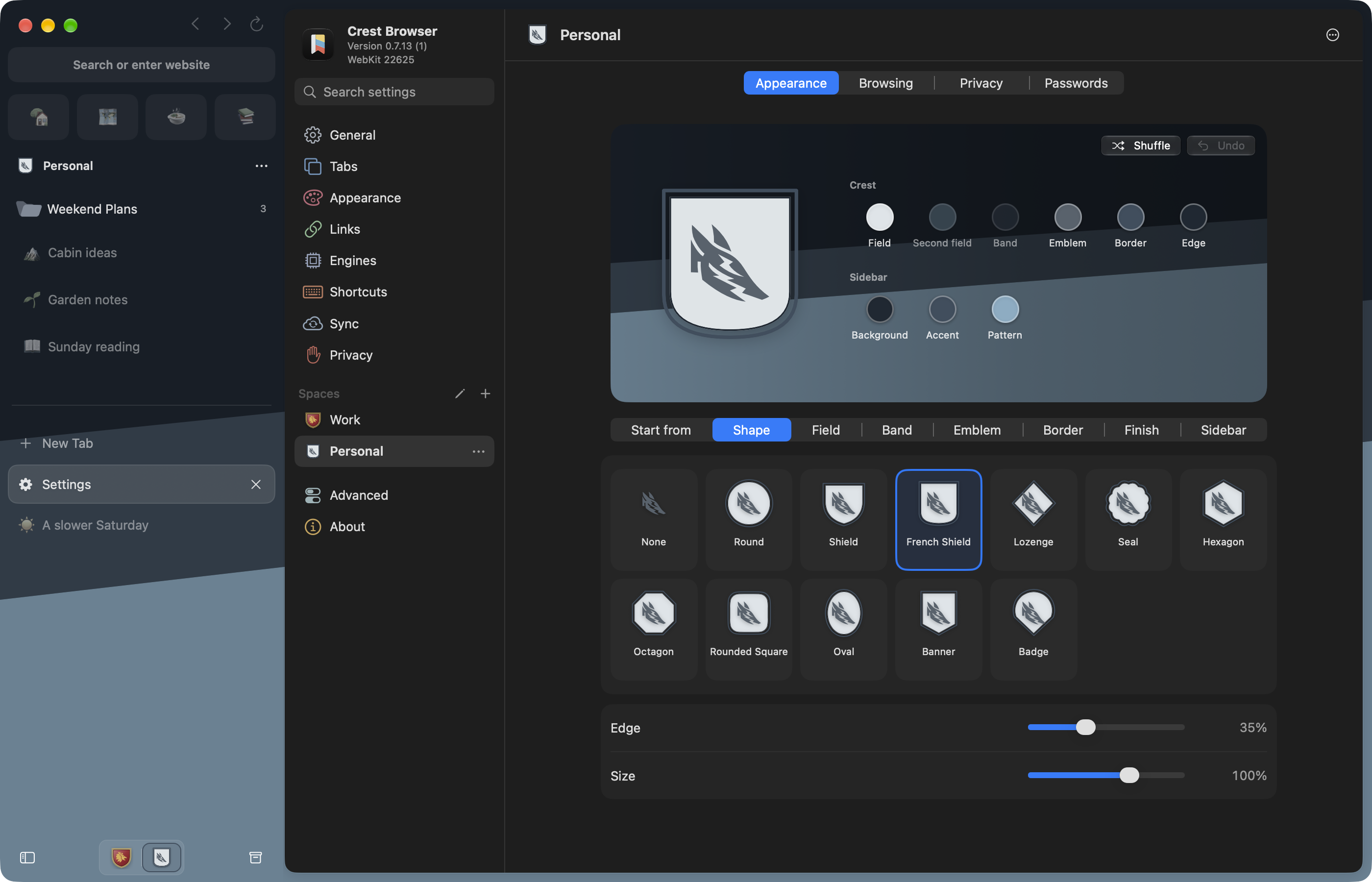Choose the Round crest shape
Screen dimensions: 1372x882
pos(748,519)
